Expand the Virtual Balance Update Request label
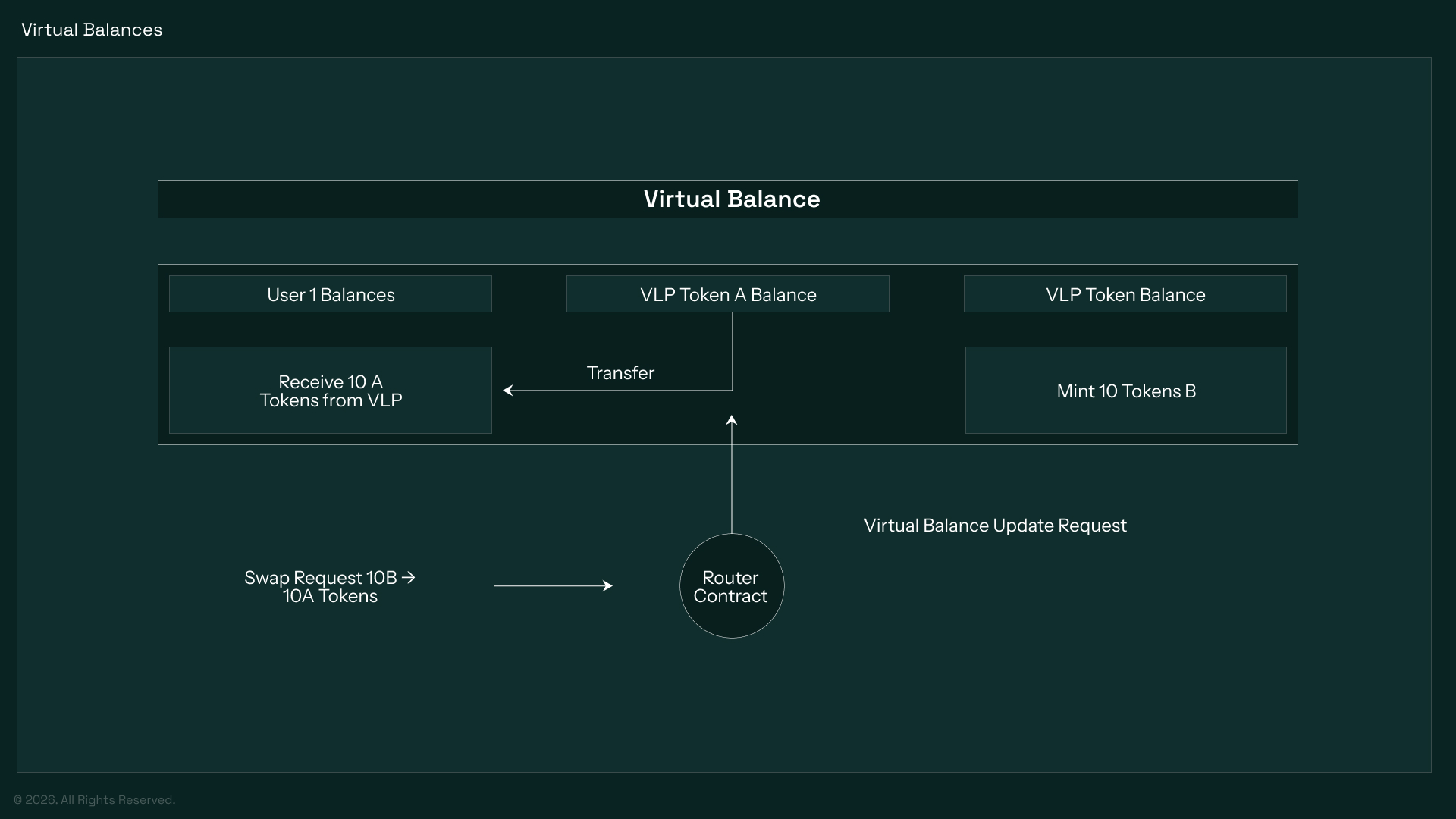Screen dimensions: 1456x819 [x=995, y=525]
